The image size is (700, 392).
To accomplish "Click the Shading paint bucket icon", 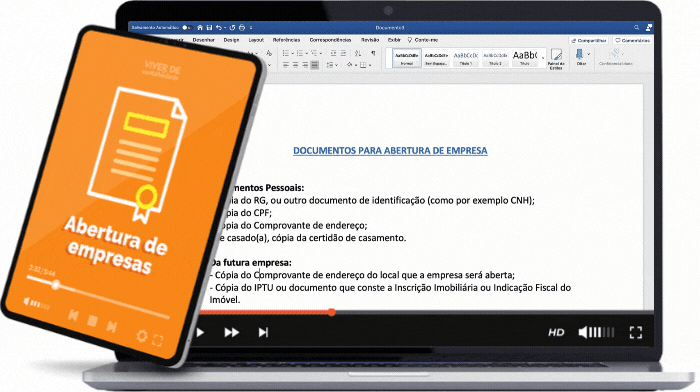I will pyautogui.click(x=350, y=65).
